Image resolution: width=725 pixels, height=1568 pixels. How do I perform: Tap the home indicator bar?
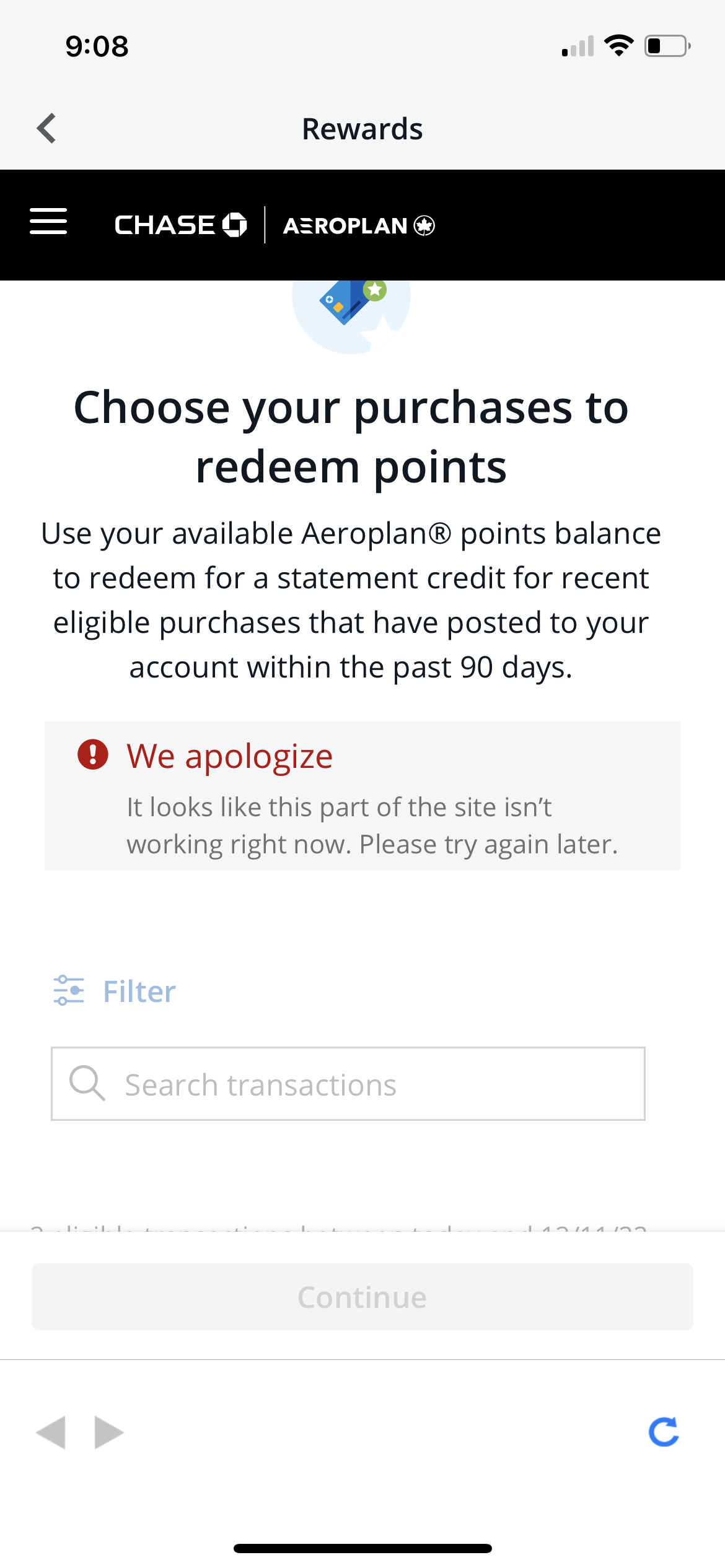coord(362,1548)
